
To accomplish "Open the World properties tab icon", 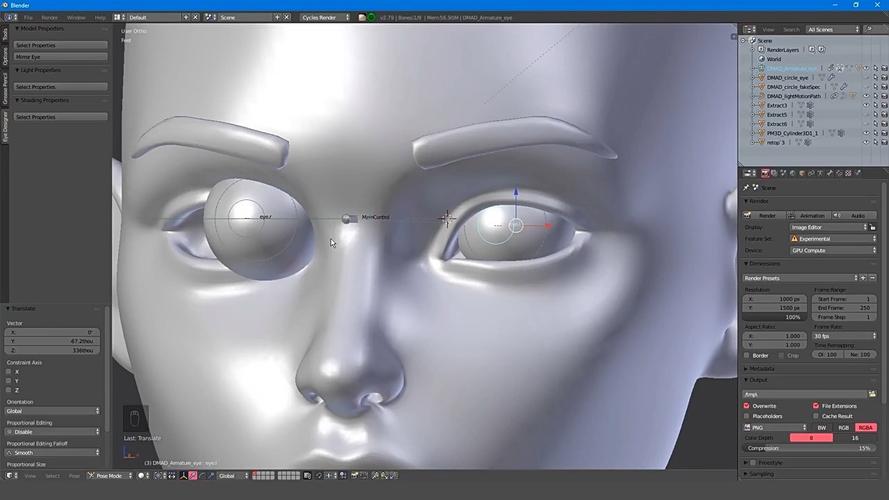I will [x=792, y=173].
